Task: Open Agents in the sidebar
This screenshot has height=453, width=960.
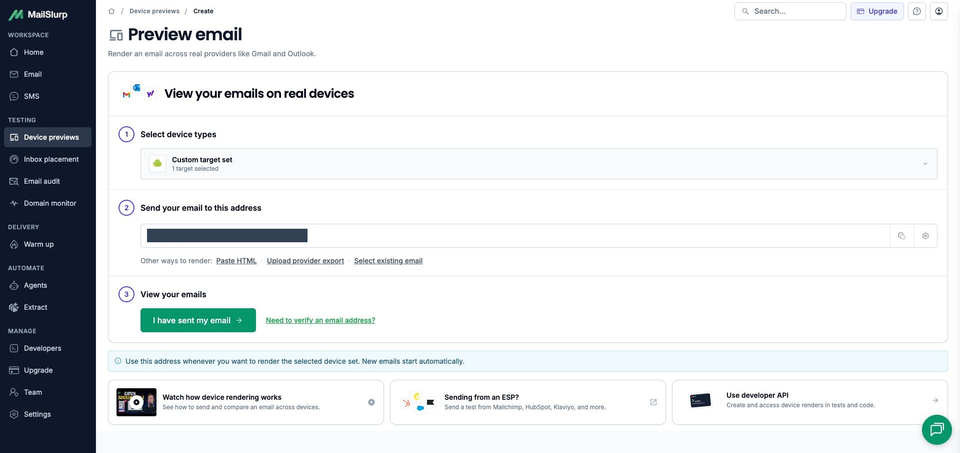Action: (x=48, y=285)
